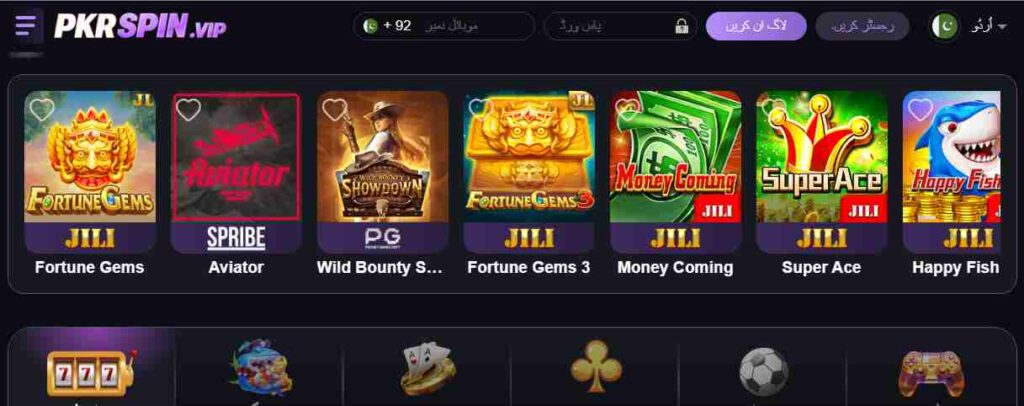Select the playing cards category icon
The height and width of the screenshot is (406, 1024).
pyautogui.click(x=428, y=369)
